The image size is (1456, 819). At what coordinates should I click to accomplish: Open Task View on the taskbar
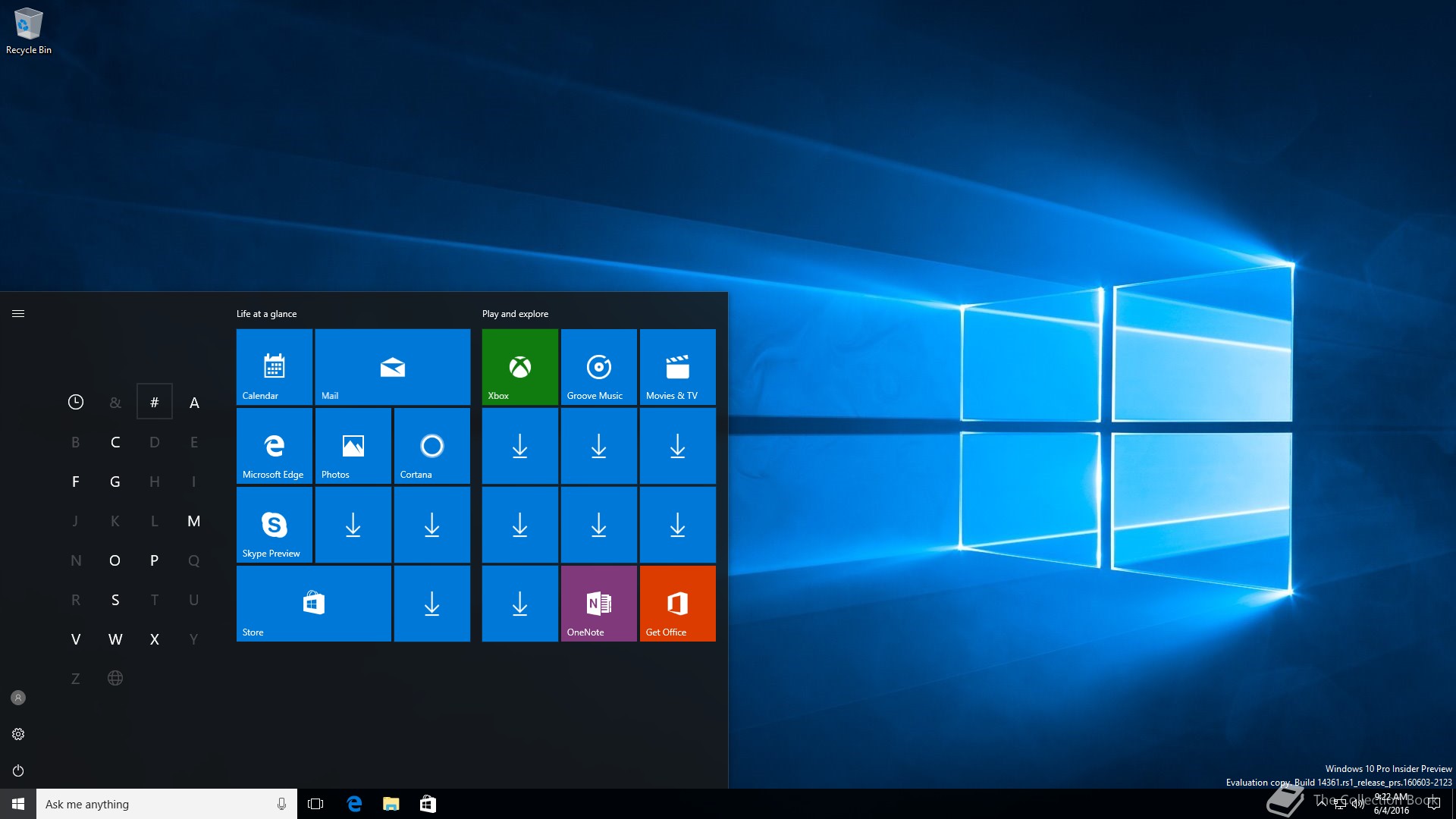pyautogui.click(x=315, y=804)
